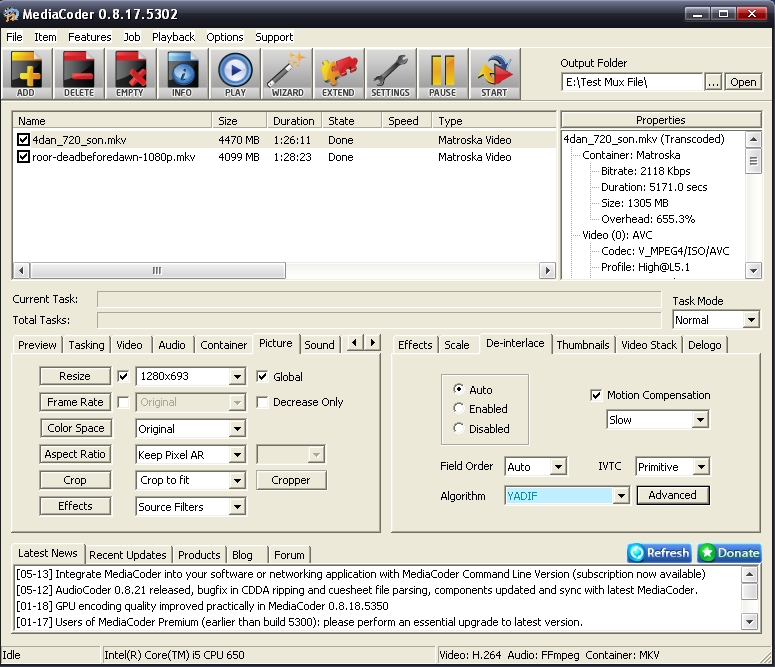Uncheck the 4dan_720_son.mkv file checkbox

pos(24,140)
